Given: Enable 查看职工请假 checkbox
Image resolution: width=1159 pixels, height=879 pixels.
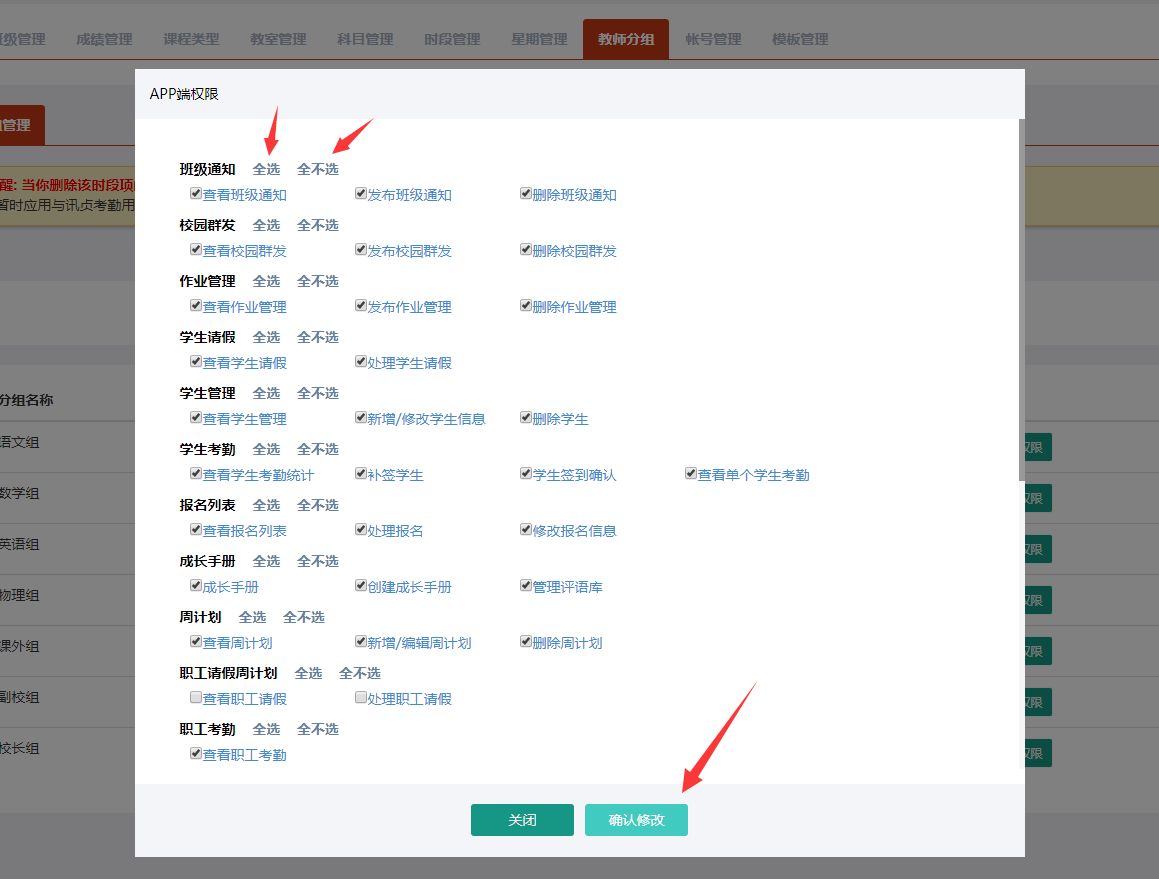Looking at the screenshot, I should coord(196,697).
